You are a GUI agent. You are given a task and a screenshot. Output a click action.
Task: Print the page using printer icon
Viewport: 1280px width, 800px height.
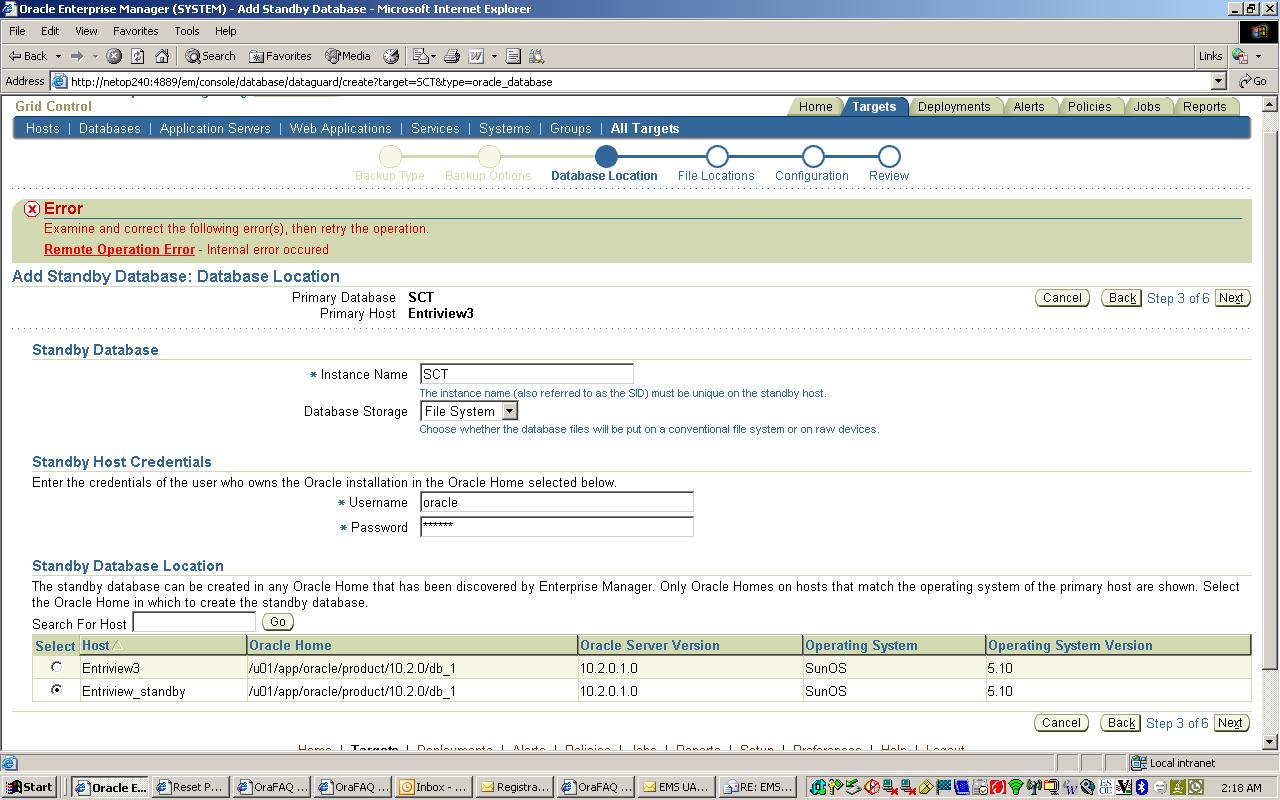pyautogui.click(x=452, y=56)
